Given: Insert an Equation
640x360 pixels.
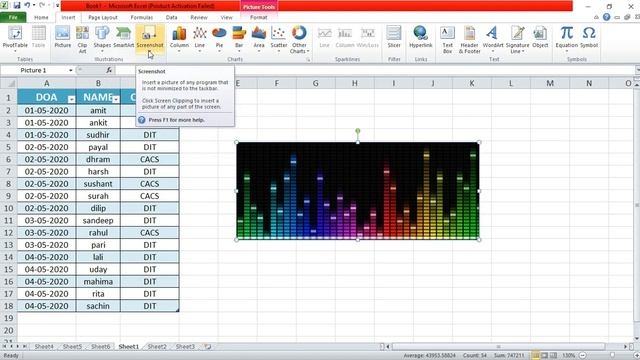Looking at the screenshot, I should (567, 38).
